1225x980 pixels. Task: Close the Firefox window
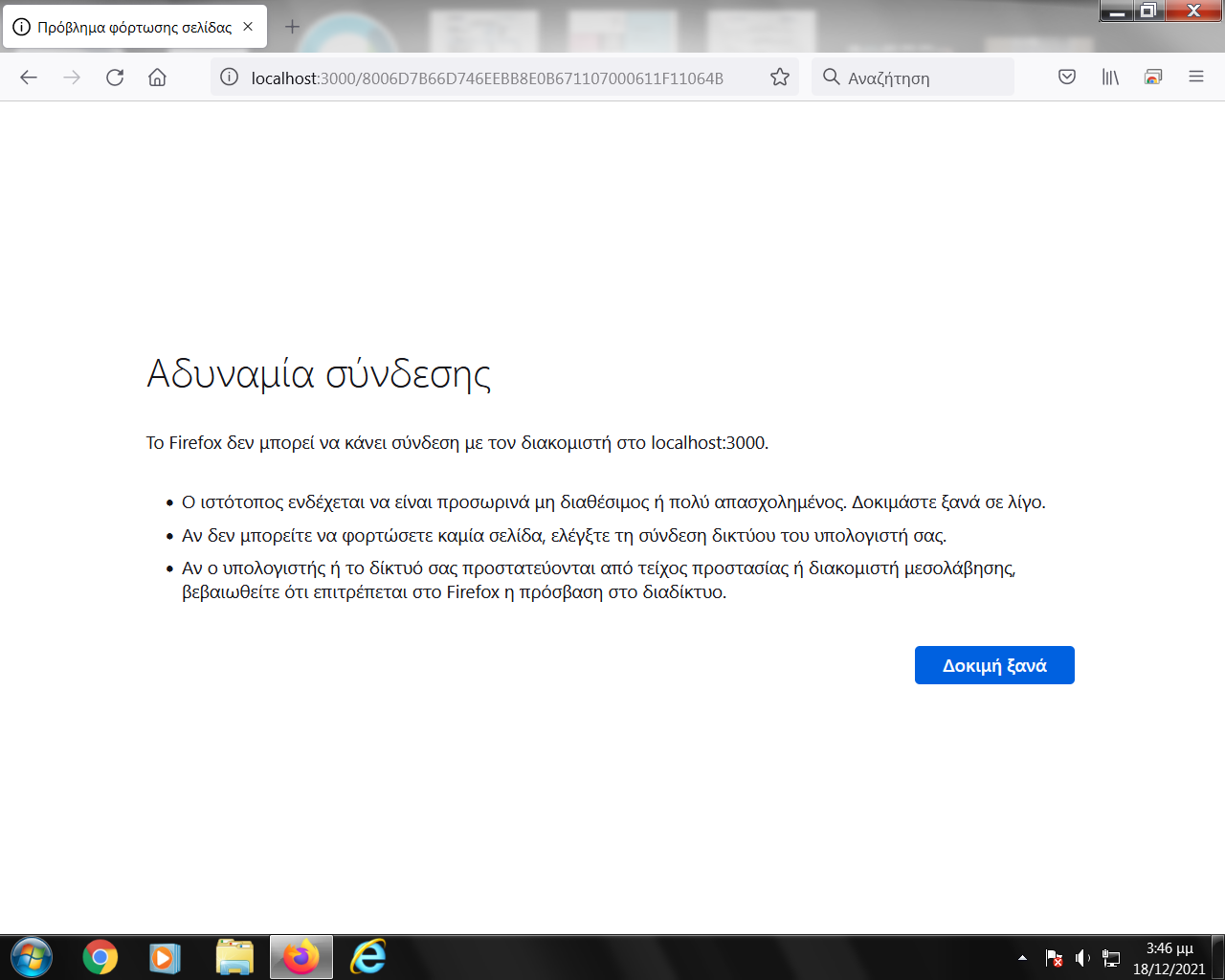tap(1193, 11)
